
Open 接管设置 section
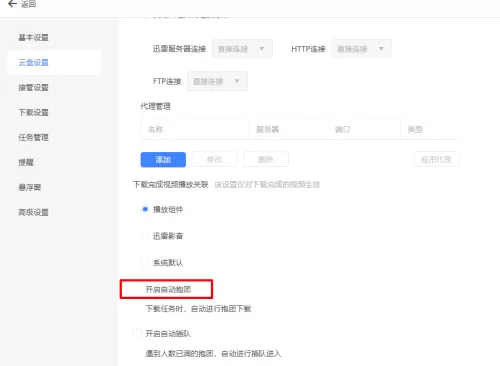[33, 87]
